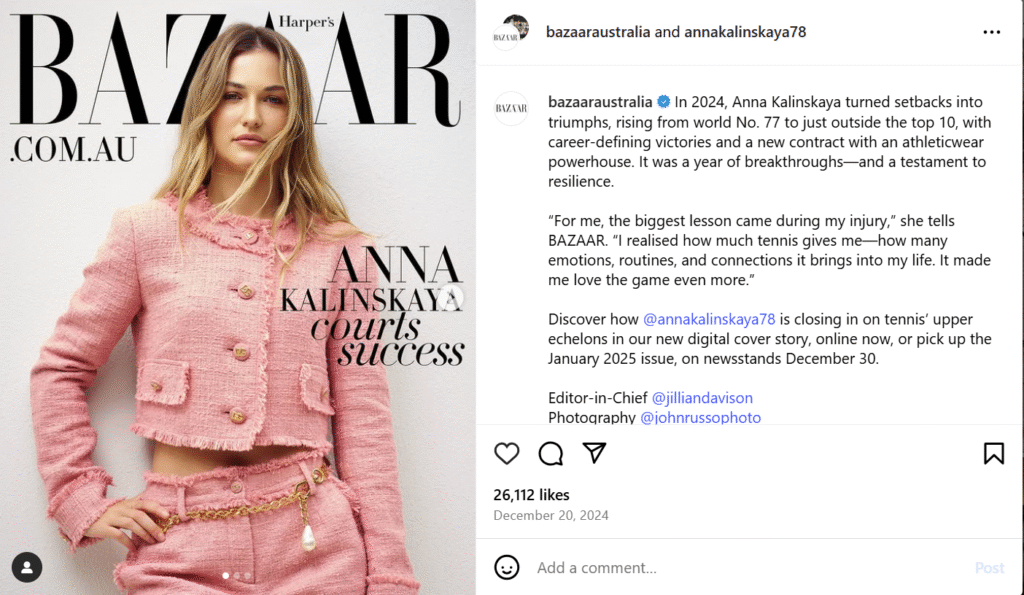1024x595 pixels.
Task: Visit the @johnrussophoto photographer link
Action: point(700,417)
